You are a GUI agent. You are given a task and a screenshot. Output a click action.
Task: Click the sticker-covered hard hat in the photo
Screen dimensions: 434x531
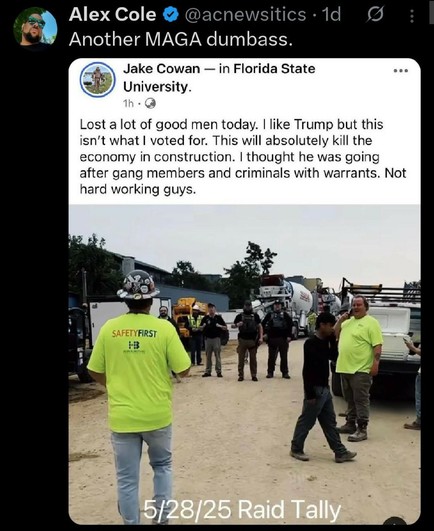[x=138, y=285]
